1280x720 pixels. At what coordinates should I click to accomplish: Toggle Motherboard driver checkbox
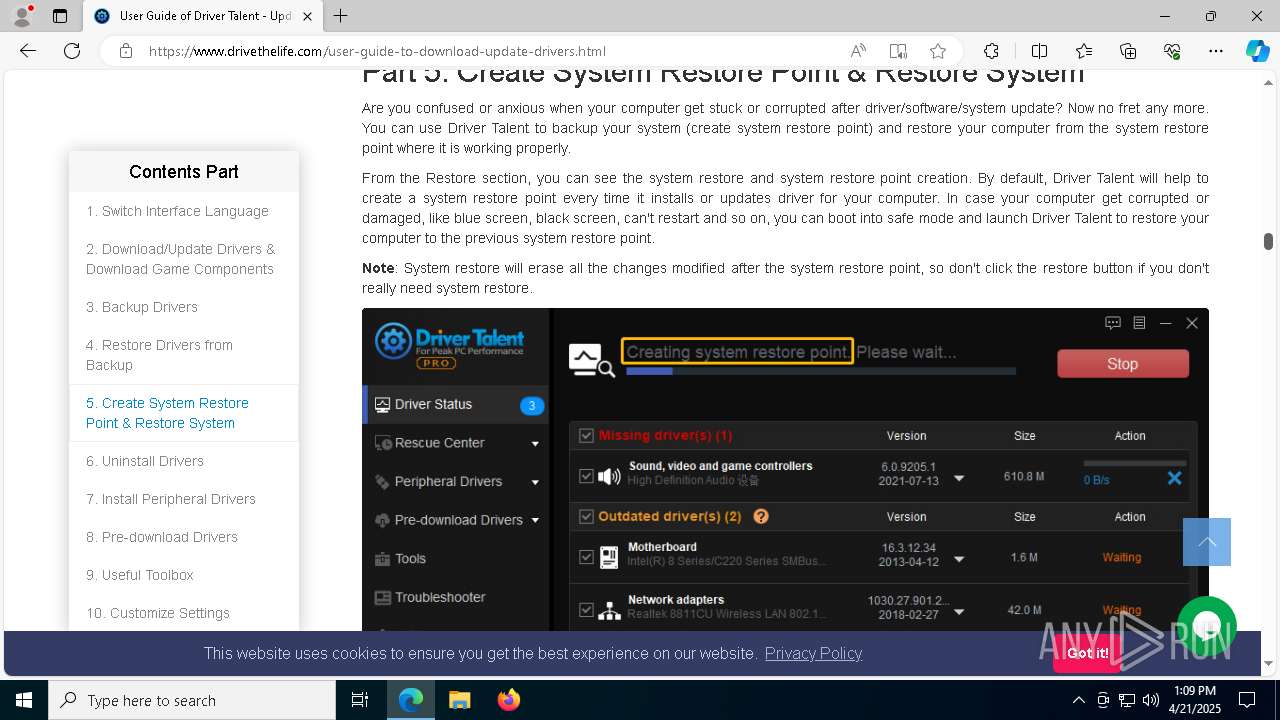pyautogui.click(x=586, y=557)
